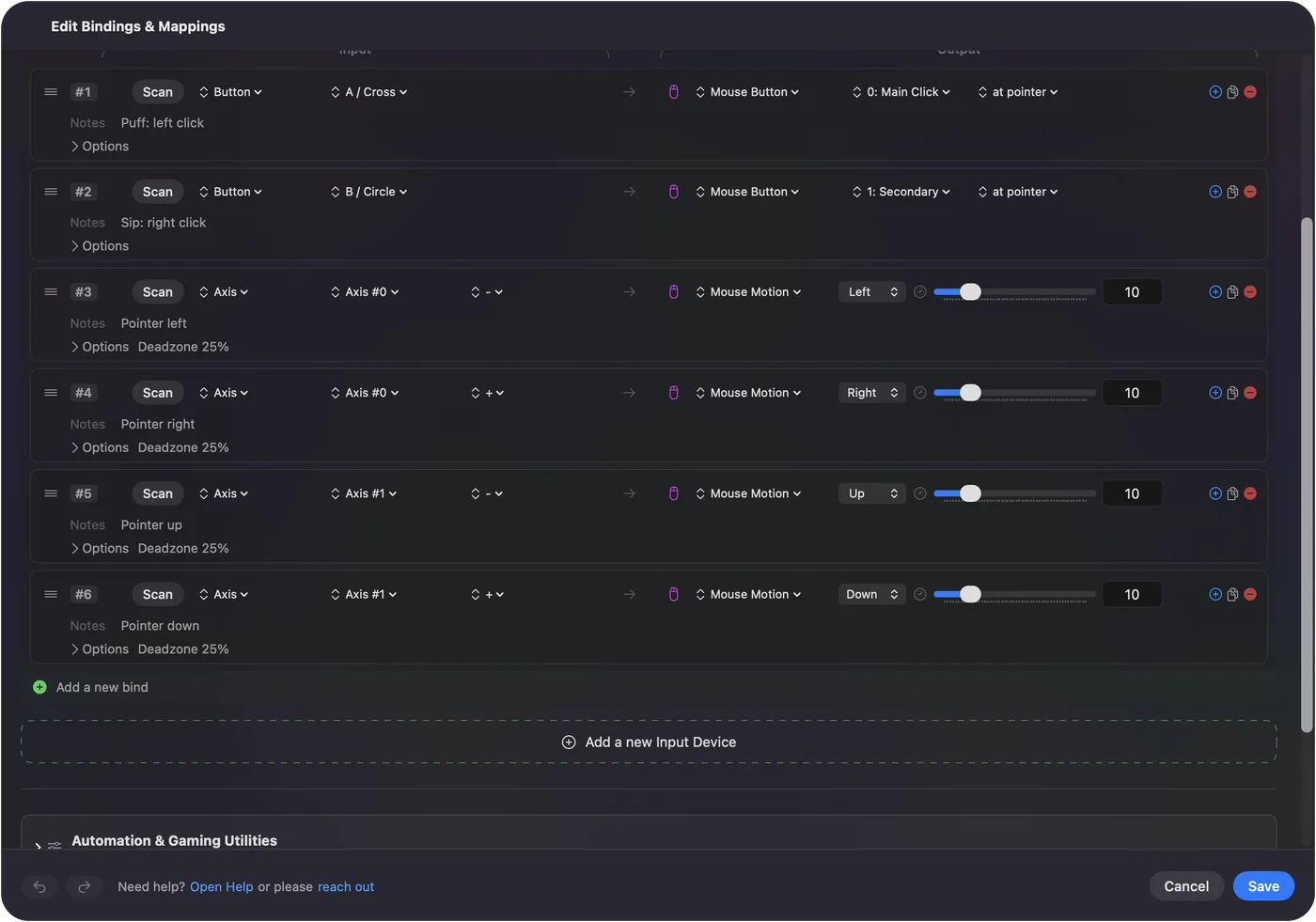This screenshot has height=922, width=1316.
Task: Click the gauge icon beside the Left direction
Action: (920, 292)
